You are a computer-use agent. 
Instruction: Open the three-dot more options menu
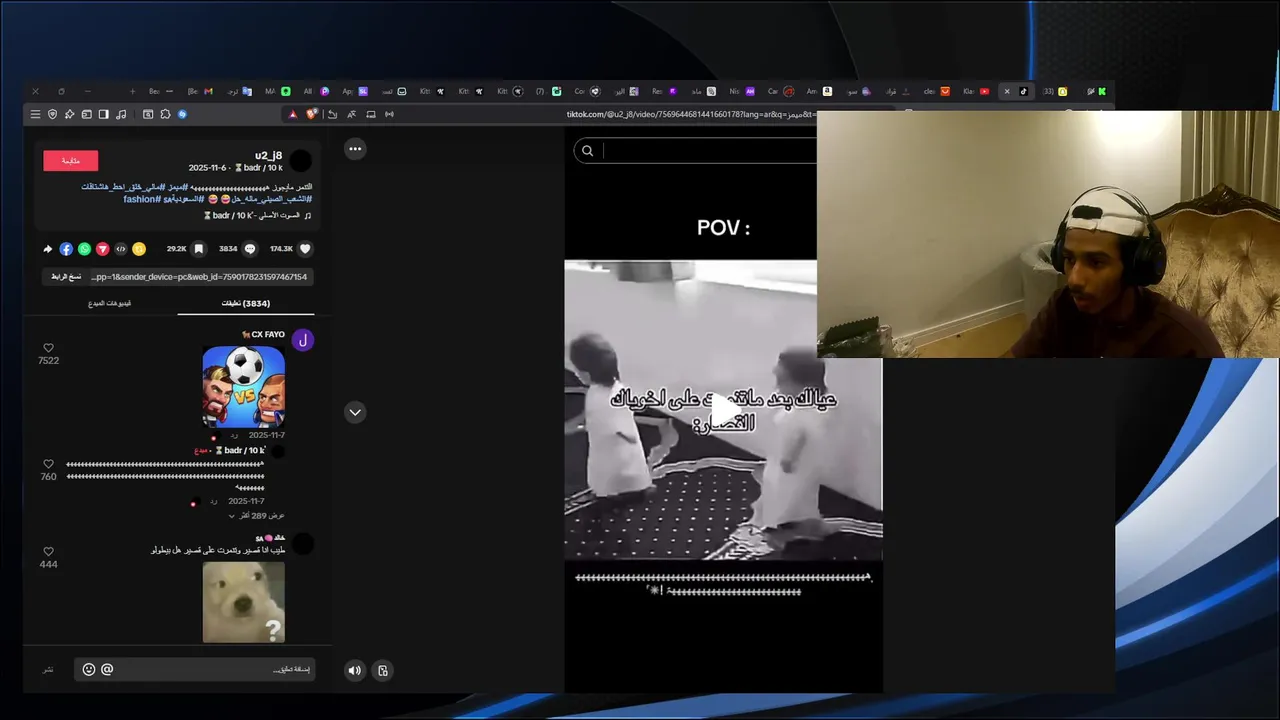355,149
